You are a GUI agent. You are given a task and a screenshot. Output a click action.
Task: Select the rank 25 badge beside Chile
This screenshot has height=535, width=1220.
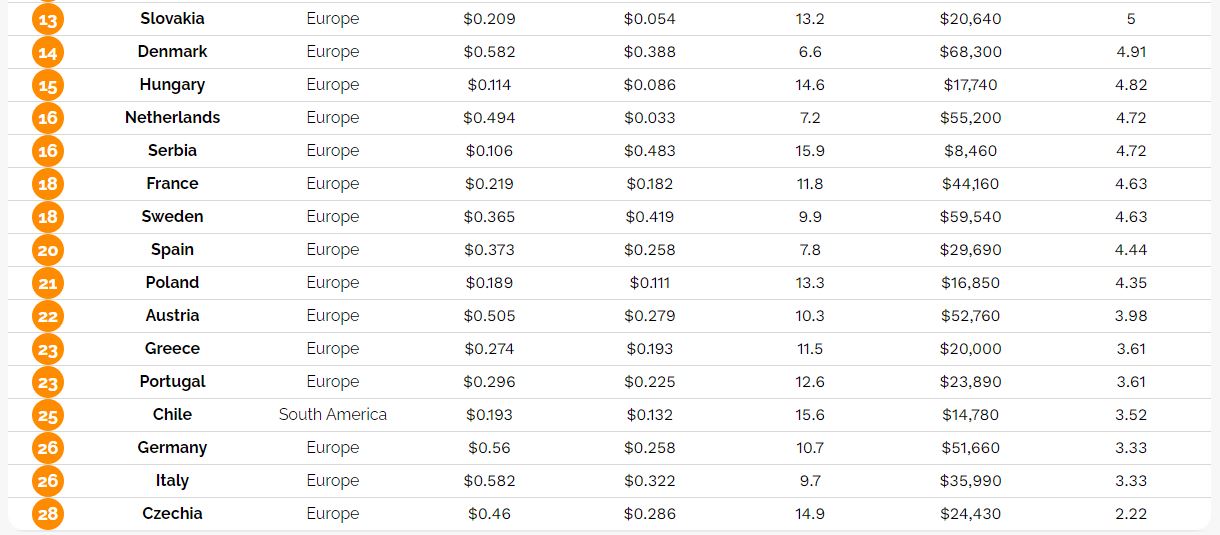[x=47, y=416]
